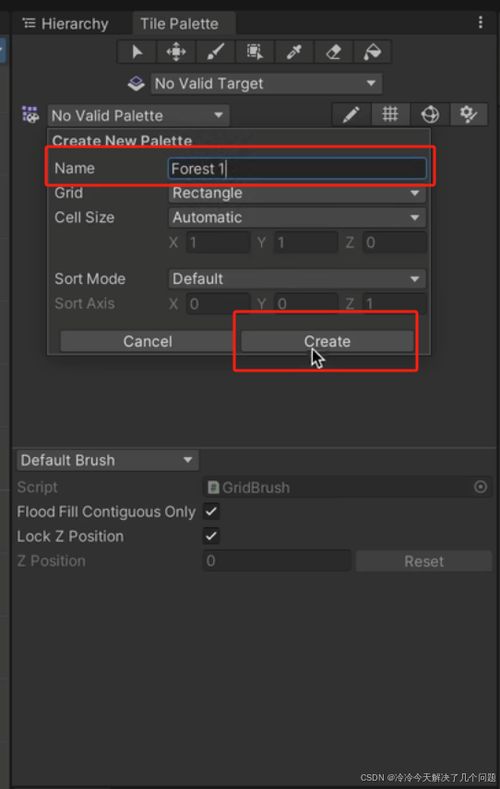The width and height of the screenshot is (500, 789).
Task: Select the Move tool icon
Action: 176,52
